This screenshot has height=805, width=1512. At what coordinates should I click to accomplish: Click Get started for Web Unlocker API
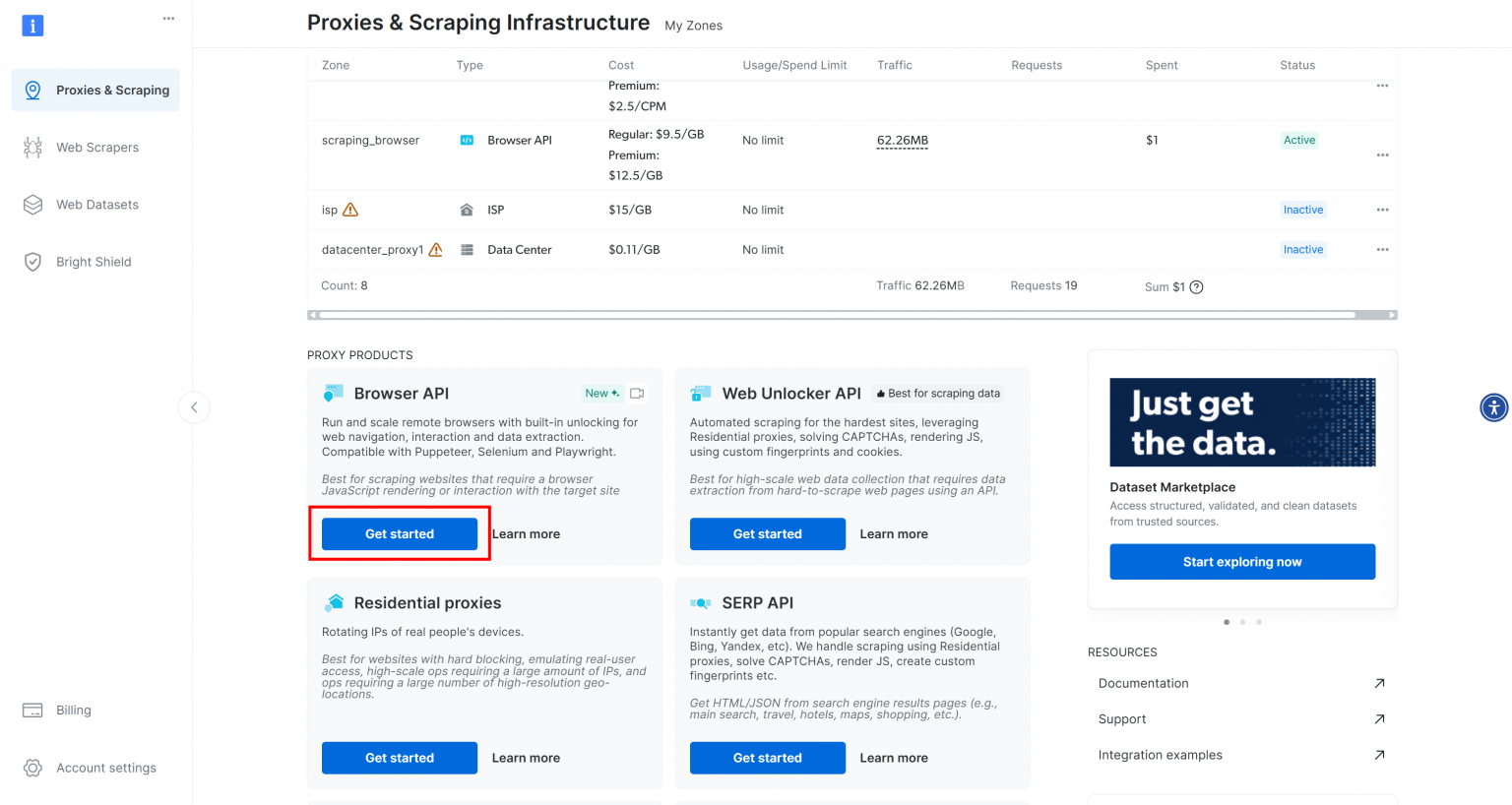click(x=767, y=533)
